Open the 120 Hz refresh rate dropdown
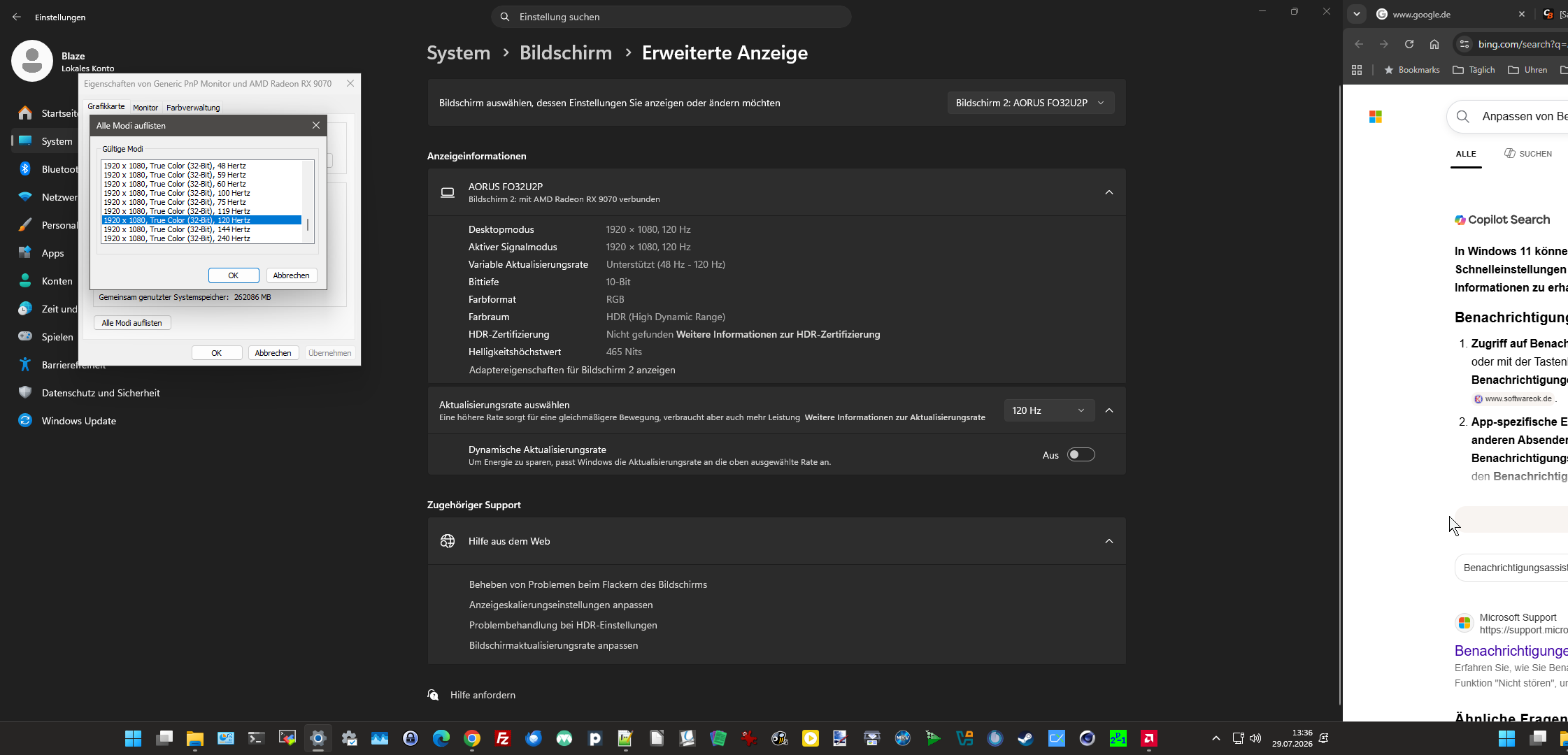 [x=1049, y=410]
